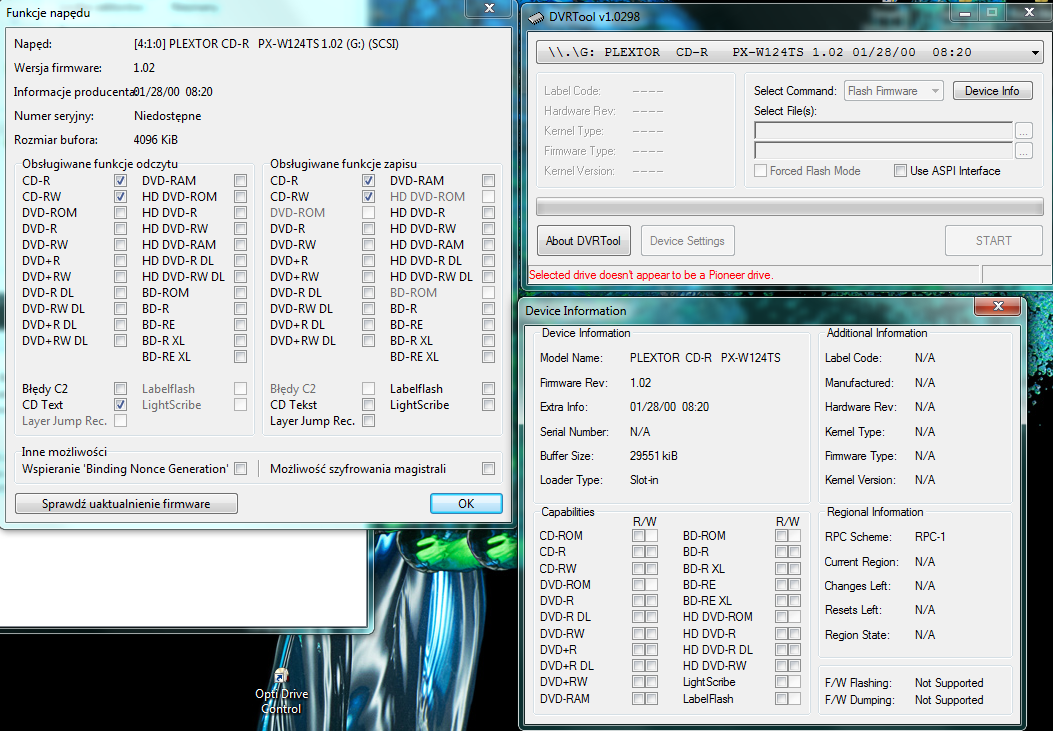Check the BD-R write function checkbox
The image size is (1053, 731).
coord(488,309)
